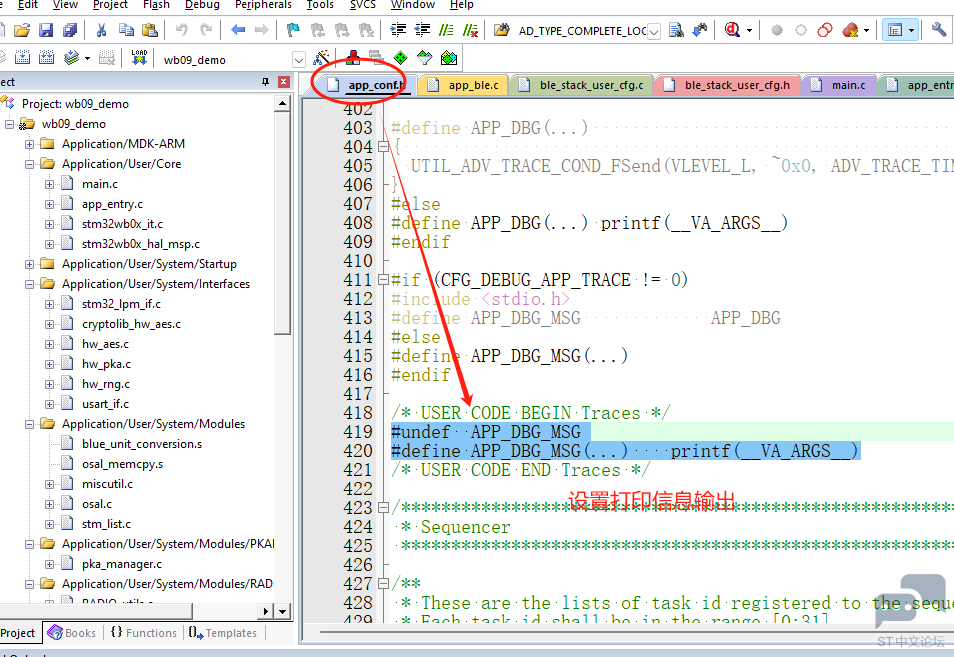Insert a bookmark with the flag icon
The image size is (954, 657).
(x=293, y=30)
